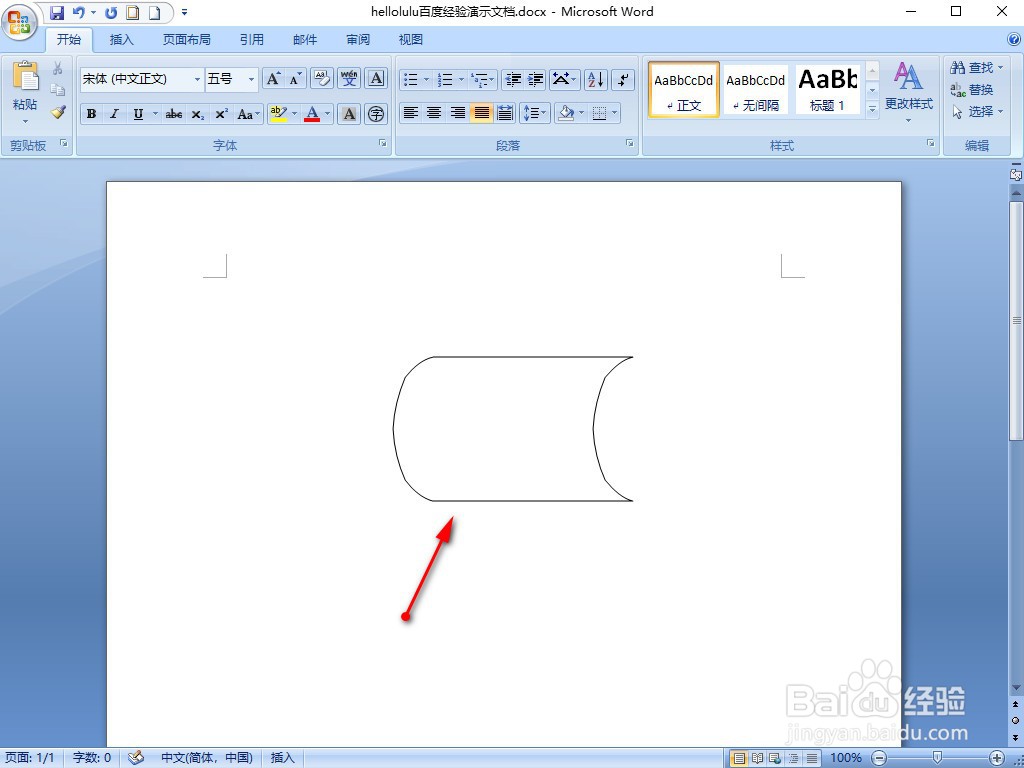
Task: Undo the last action
Action: (x=79, y=12)
